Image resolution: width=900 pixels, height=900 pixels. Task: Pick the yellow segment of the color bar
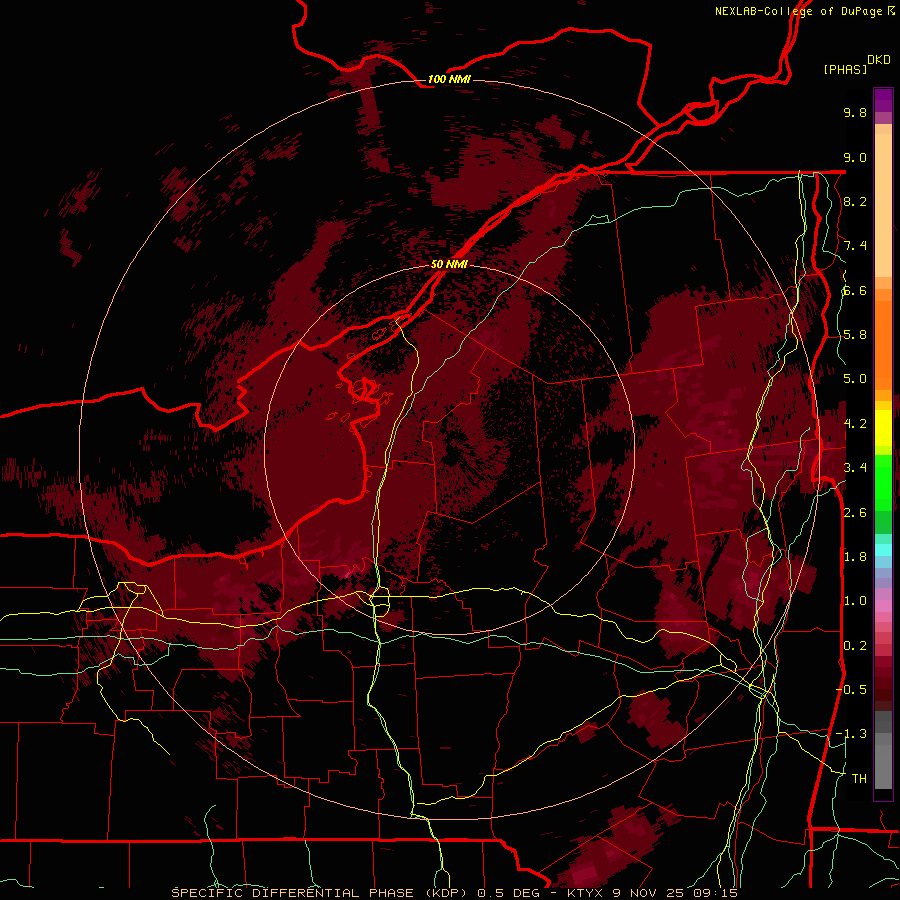[x=883, y=428]
